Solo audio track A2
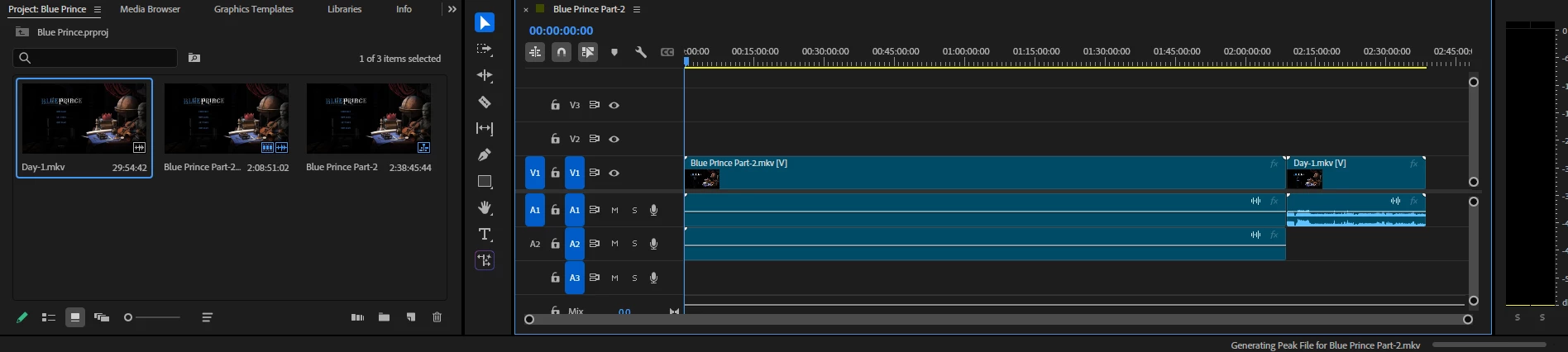The image size is (1568, 352). tap(634, 244)
